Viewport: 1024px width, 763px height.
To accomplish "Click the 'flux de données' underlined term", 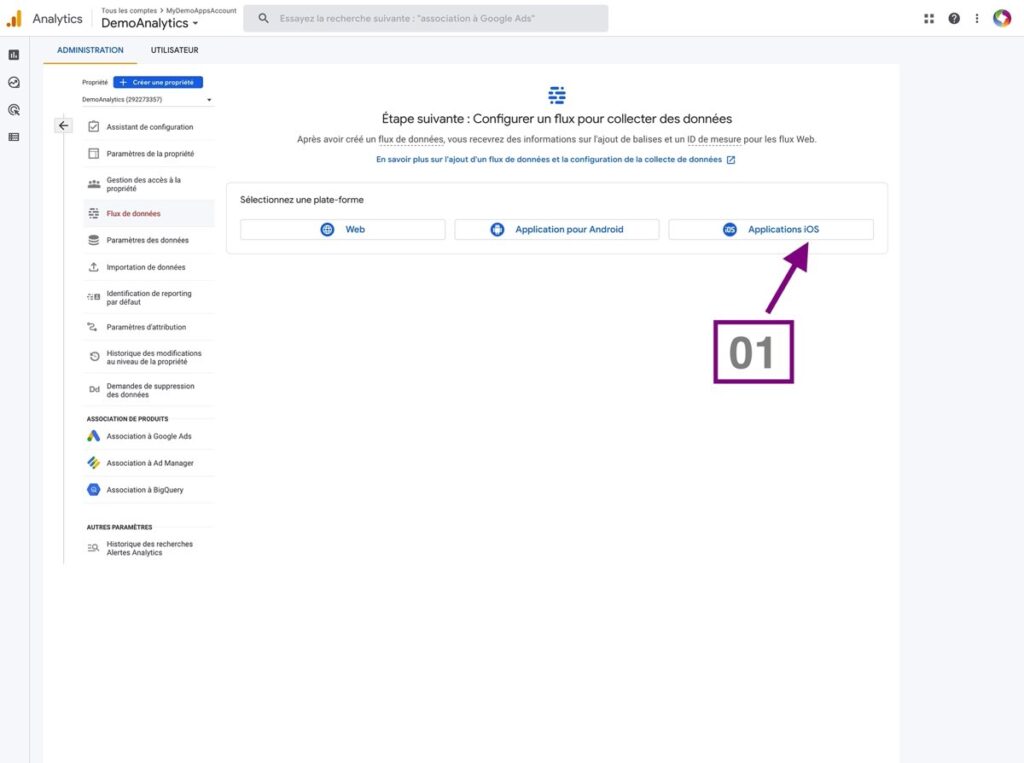I will click(x=411, y=139).
